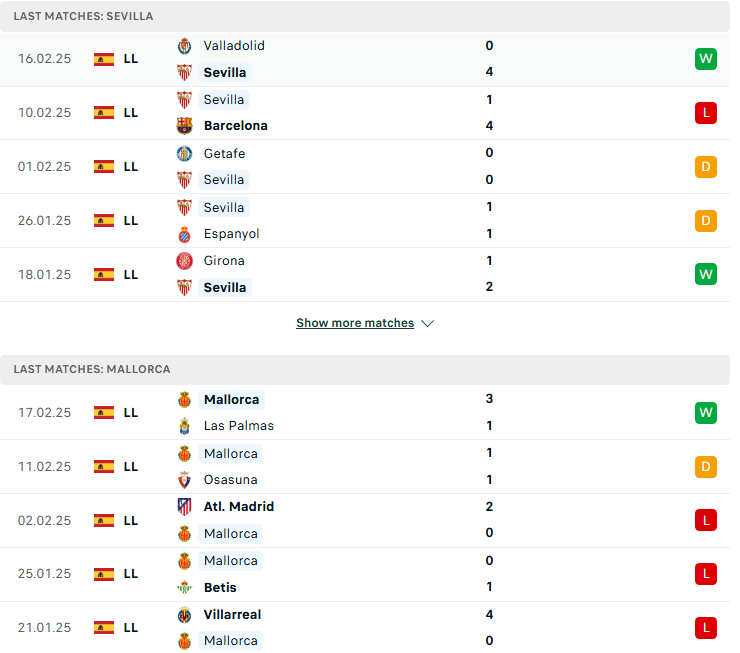Screen dimensions: 740x653
Task: Click the Spain flag on 16.02.25 match
Action: (x=104, y=59)
